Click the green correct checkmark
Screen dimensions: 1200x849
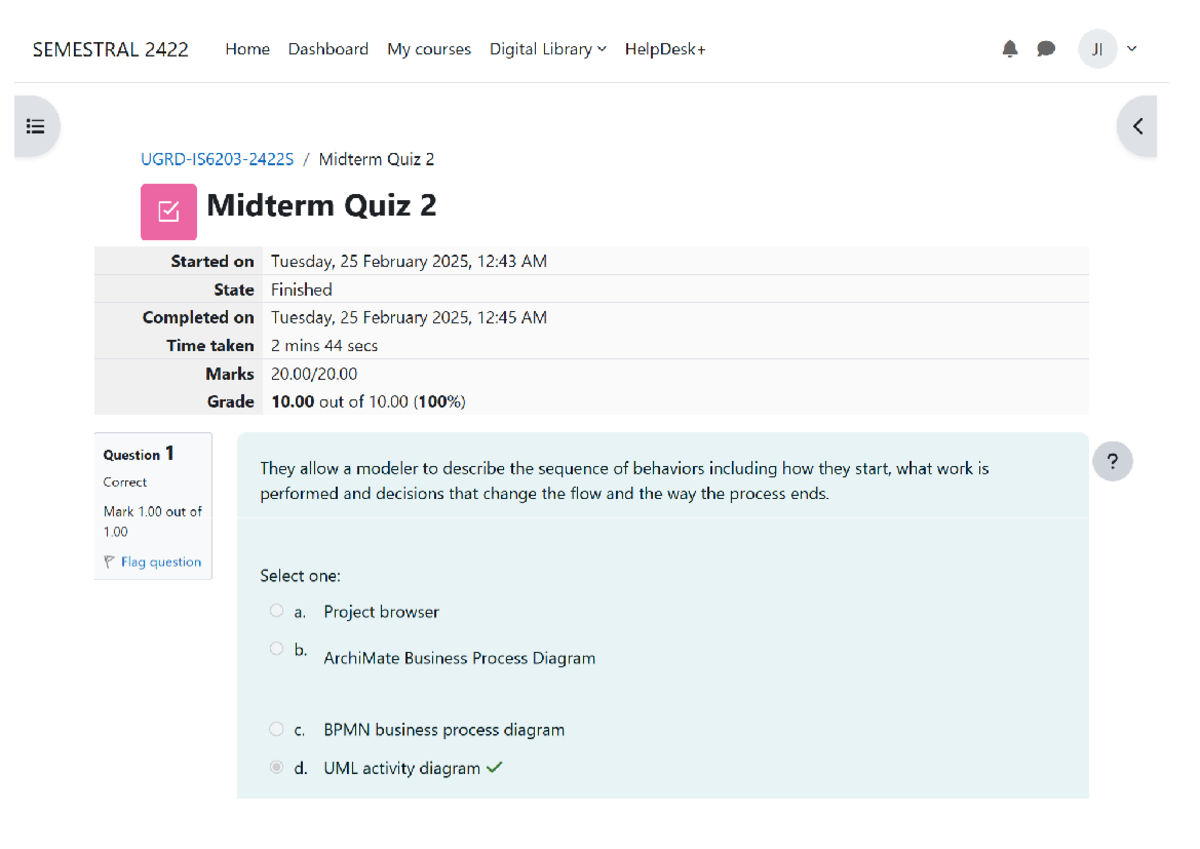(x=494, y=768)
